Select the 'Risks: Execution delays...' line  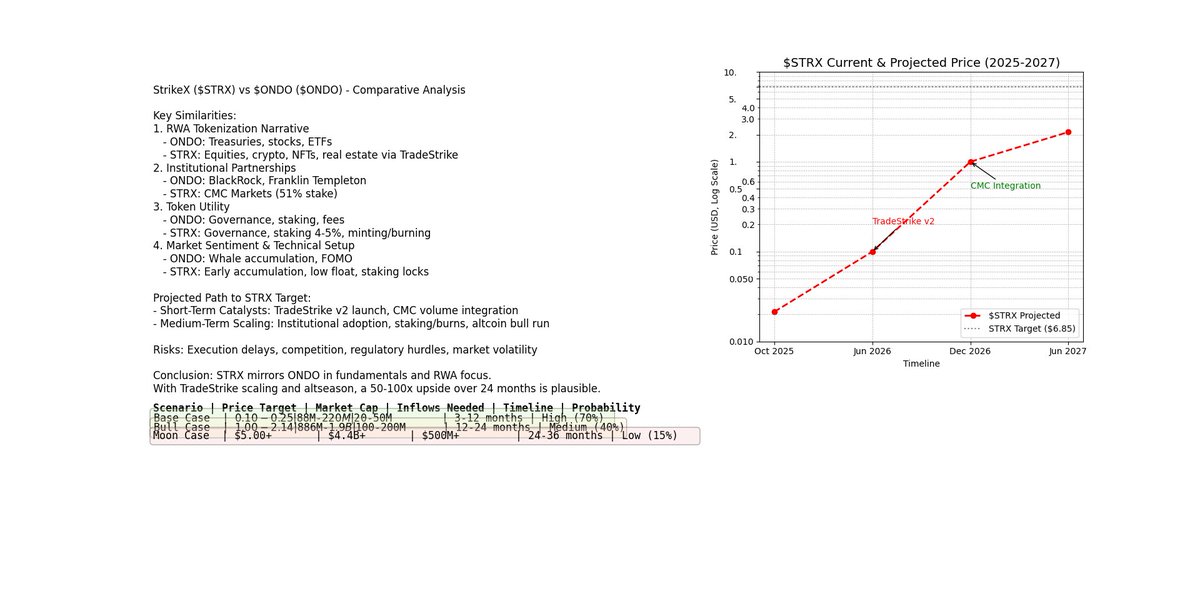345,350
